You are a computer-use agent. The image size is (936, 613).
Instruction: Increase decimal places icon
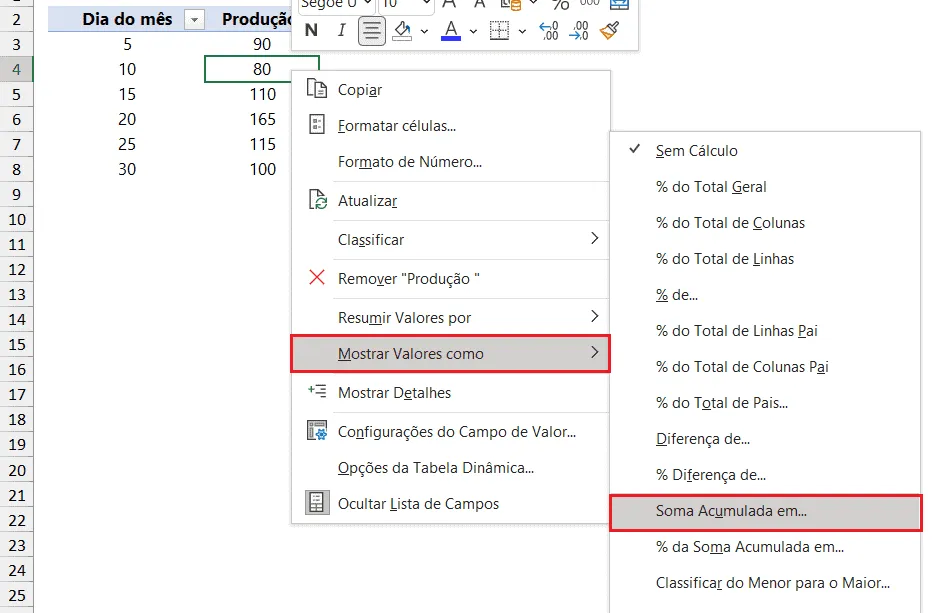point(549,30)
